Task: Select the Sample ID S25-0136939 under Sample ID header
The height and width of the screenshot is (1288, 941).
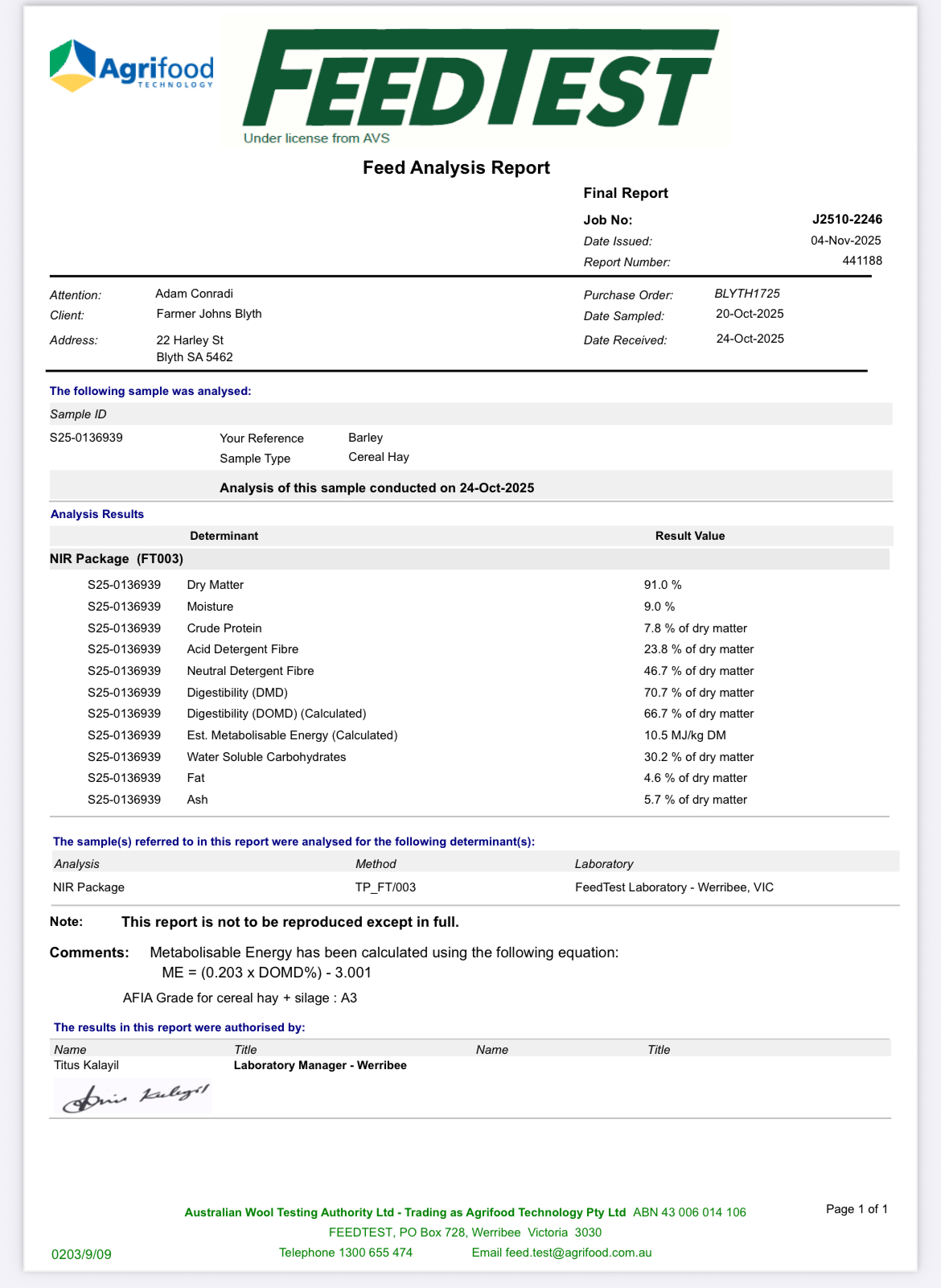Action: coord(86,438)
